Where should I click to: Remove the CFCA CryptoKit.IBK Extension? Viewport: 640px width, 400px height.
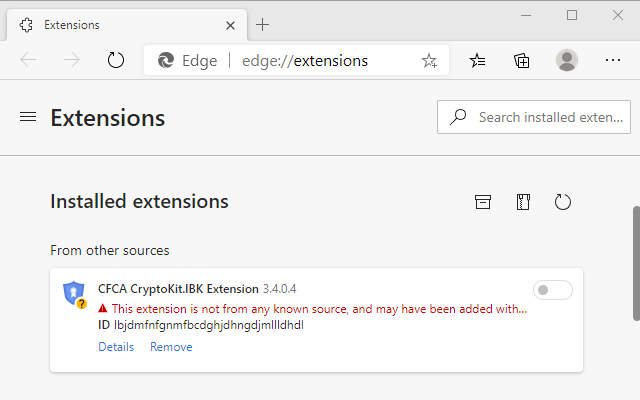(171, 347)
